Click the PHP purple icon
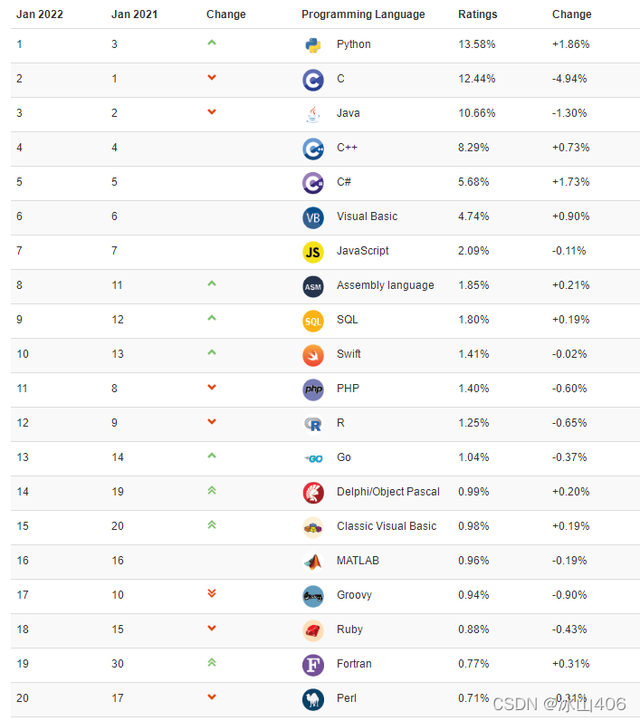640x721 pixels. 313,389
